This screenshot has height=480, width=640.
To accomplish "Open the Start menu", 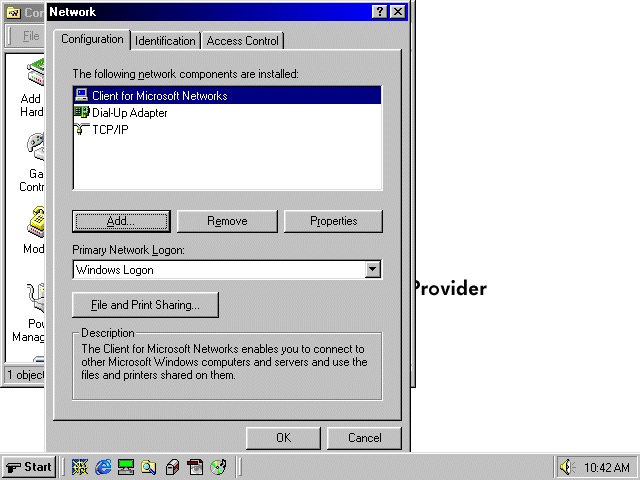I will 29,467.
